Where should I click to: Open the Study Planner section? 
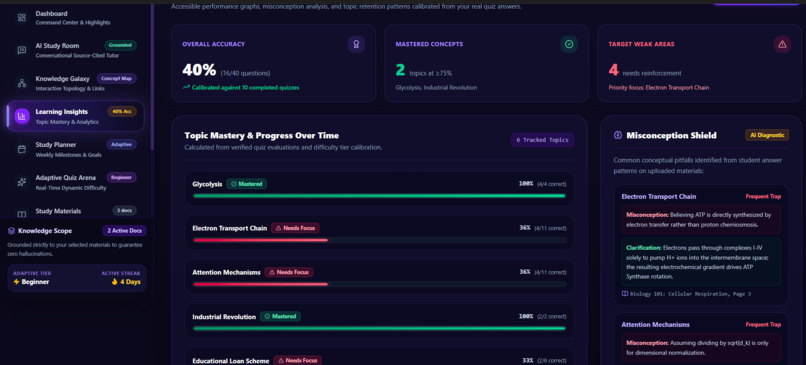[x=76, y=149]
